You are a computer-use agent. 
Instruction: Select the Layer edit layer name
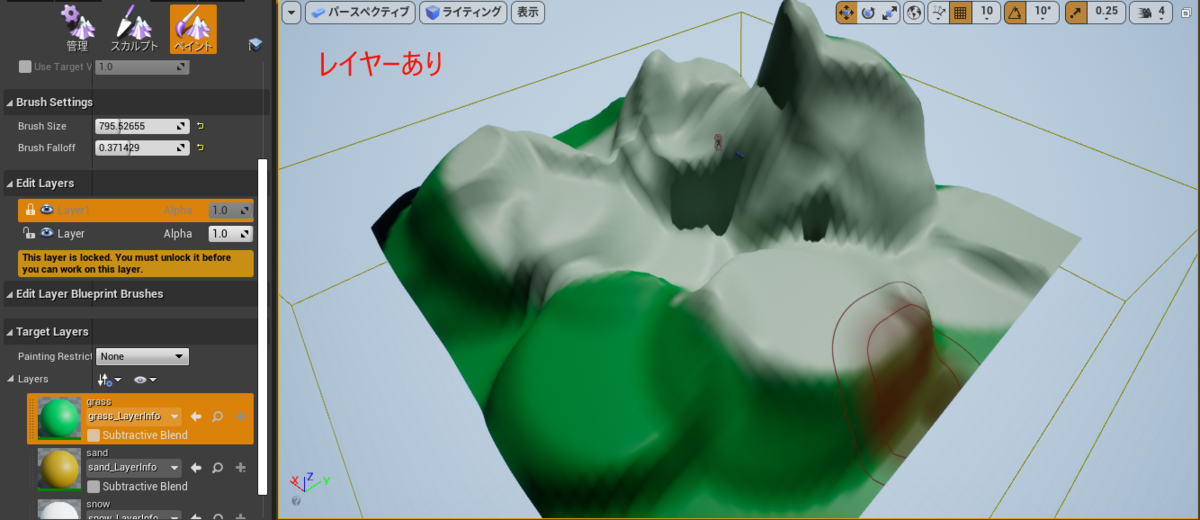point(71,233)
